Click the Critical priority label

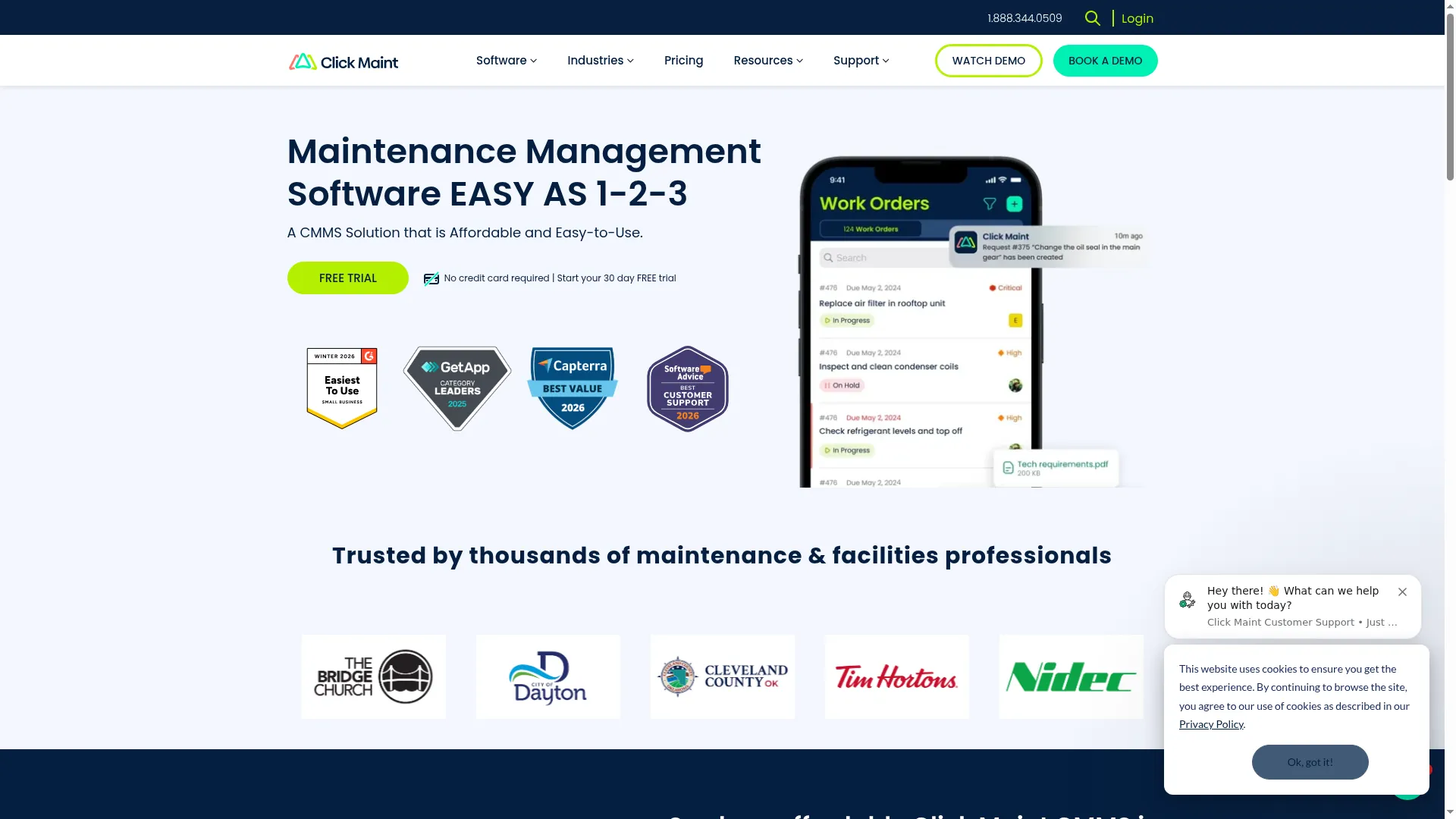(1006, 288)
